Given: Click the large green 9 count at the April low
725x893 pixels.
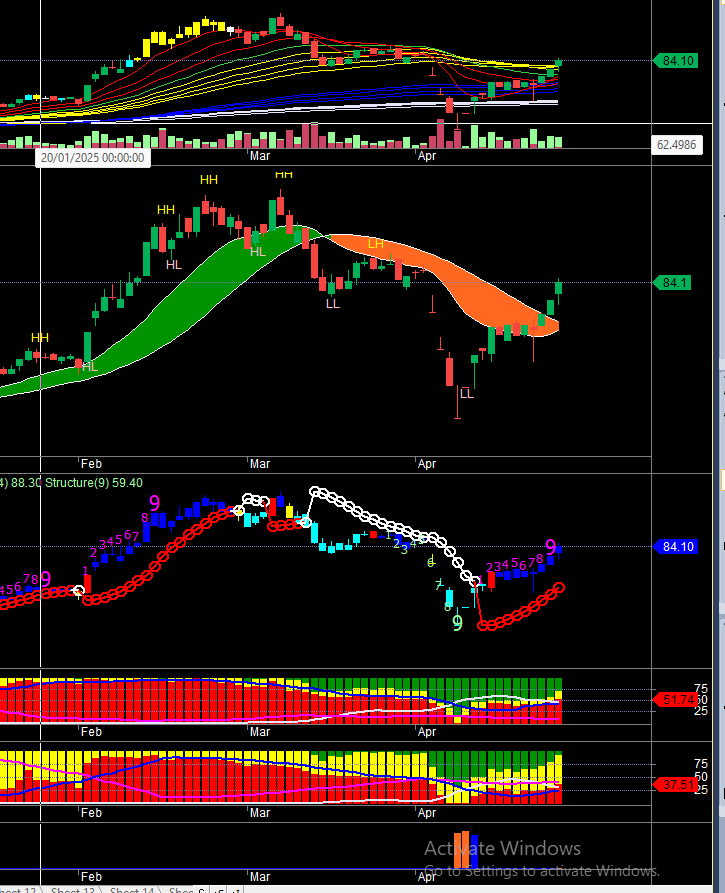Looking at the screenshot, I should (x=457, y=622).
